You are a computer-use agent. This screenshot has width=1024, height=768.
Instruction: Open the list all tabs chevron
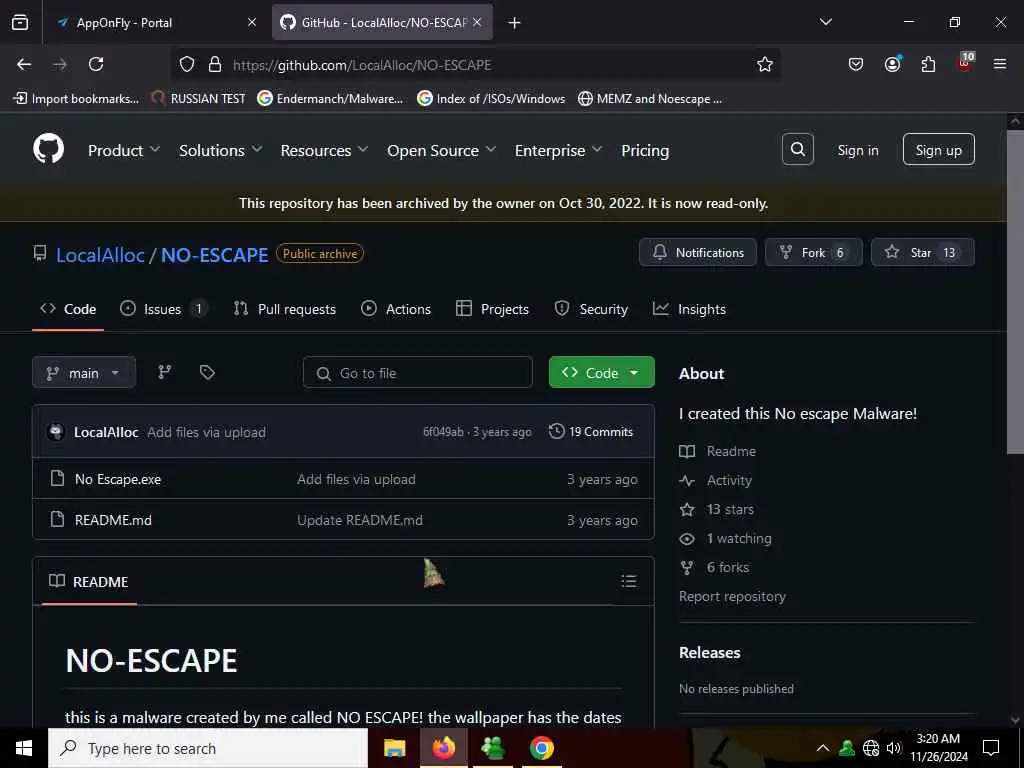click(825, 22)
